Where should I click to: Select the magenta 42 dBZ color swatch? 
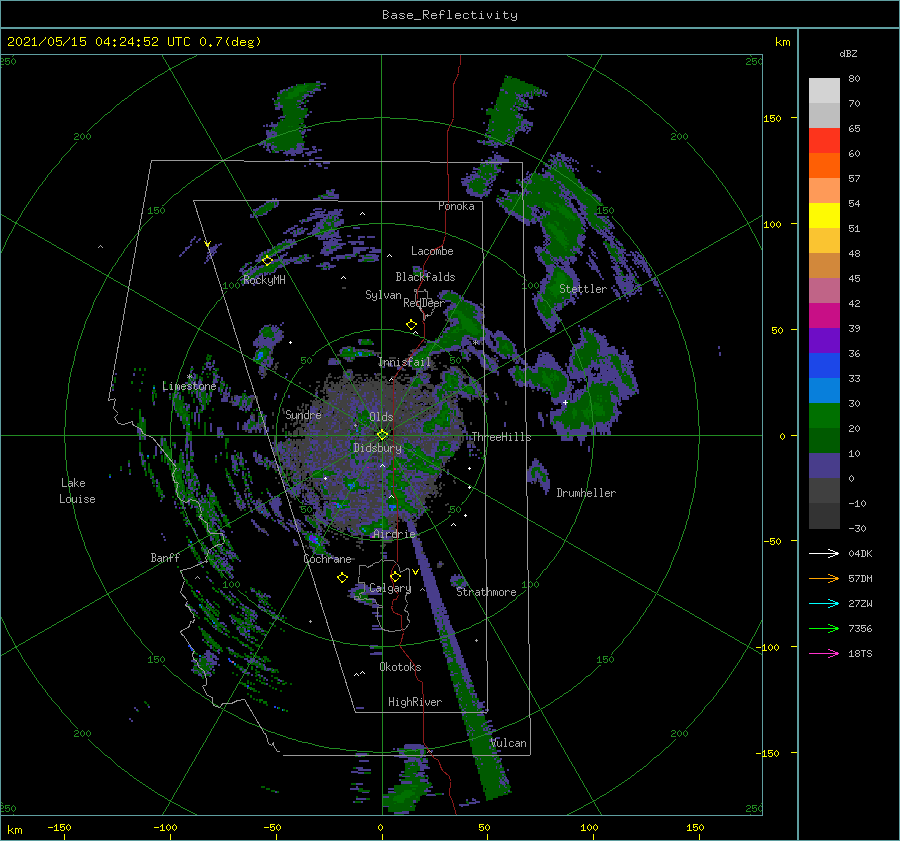pos(824,316)
